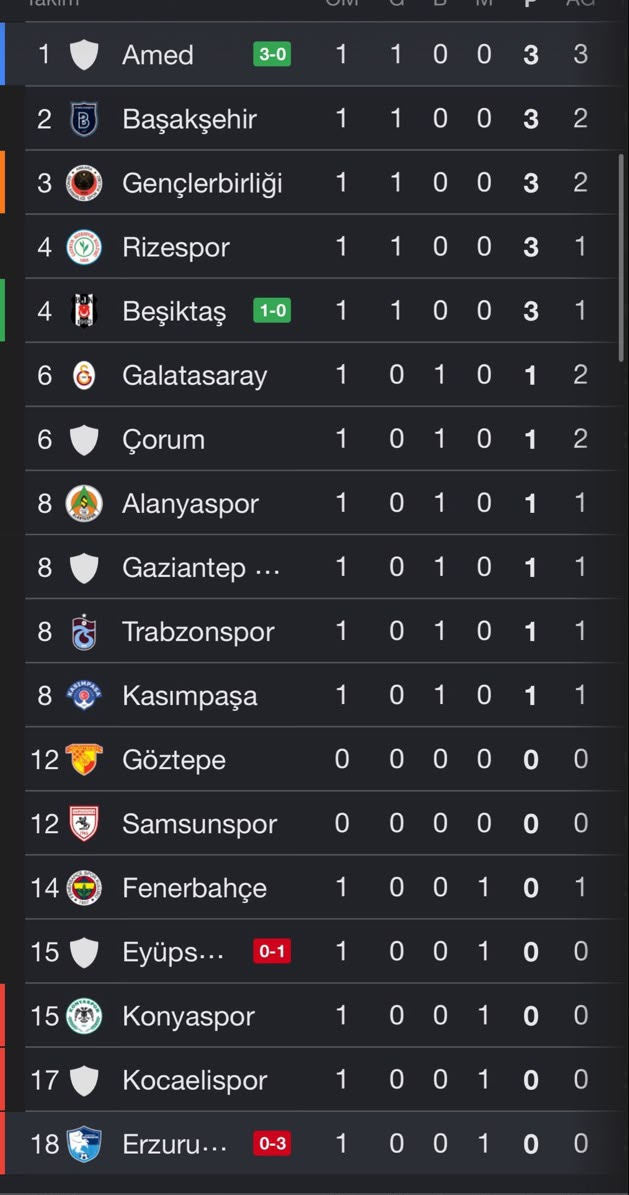Tap the Kasımpaşa team emblem
The width and height of the screenshot is (629, 1195).
[84, 695]
